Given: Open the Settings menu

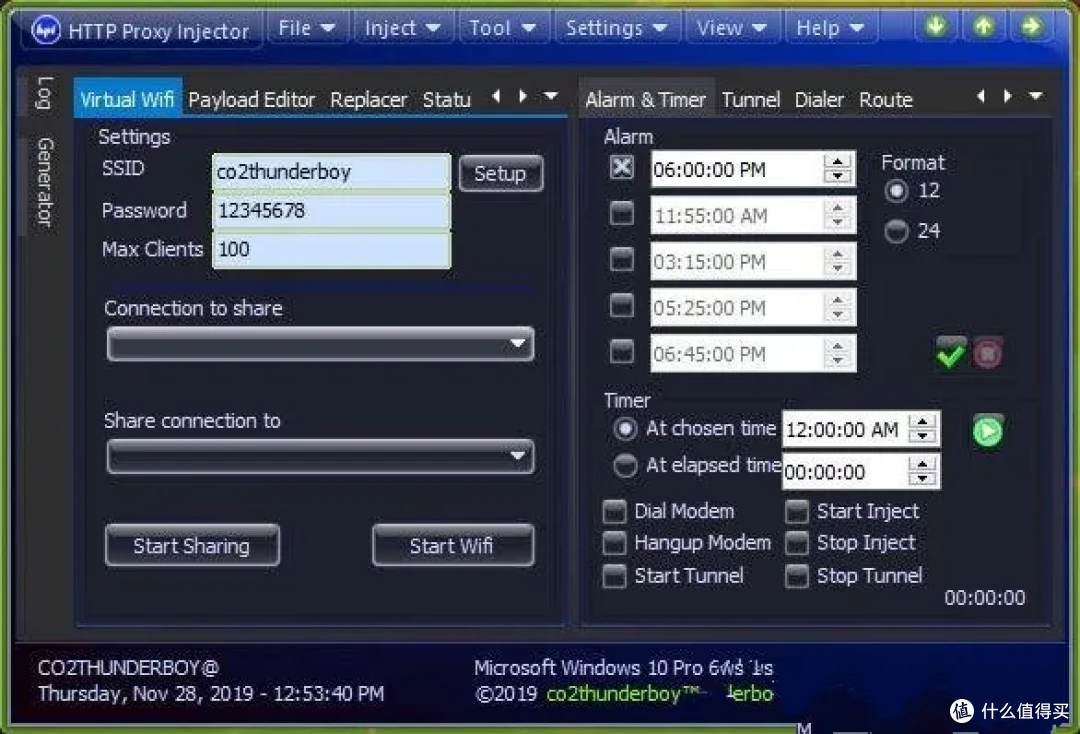Looking at the screenshot, I should tap(616, 28).
